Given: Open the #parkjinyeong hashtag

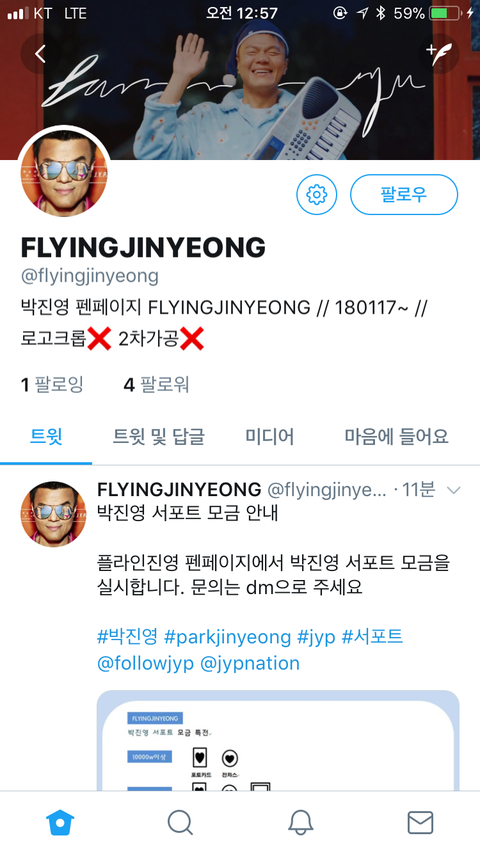Looking at the screenshot, I should (x=228, y=637).
